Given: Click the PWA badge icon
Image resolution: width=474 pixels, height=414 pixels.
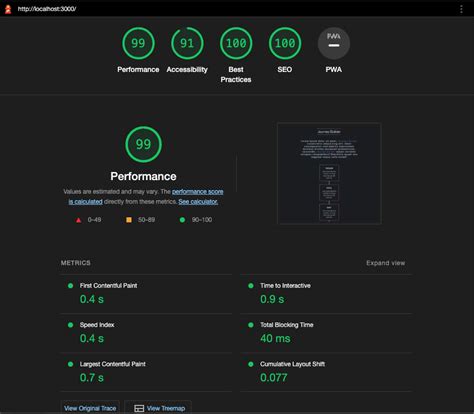Looking at the screenshot, I should (334, 43).
